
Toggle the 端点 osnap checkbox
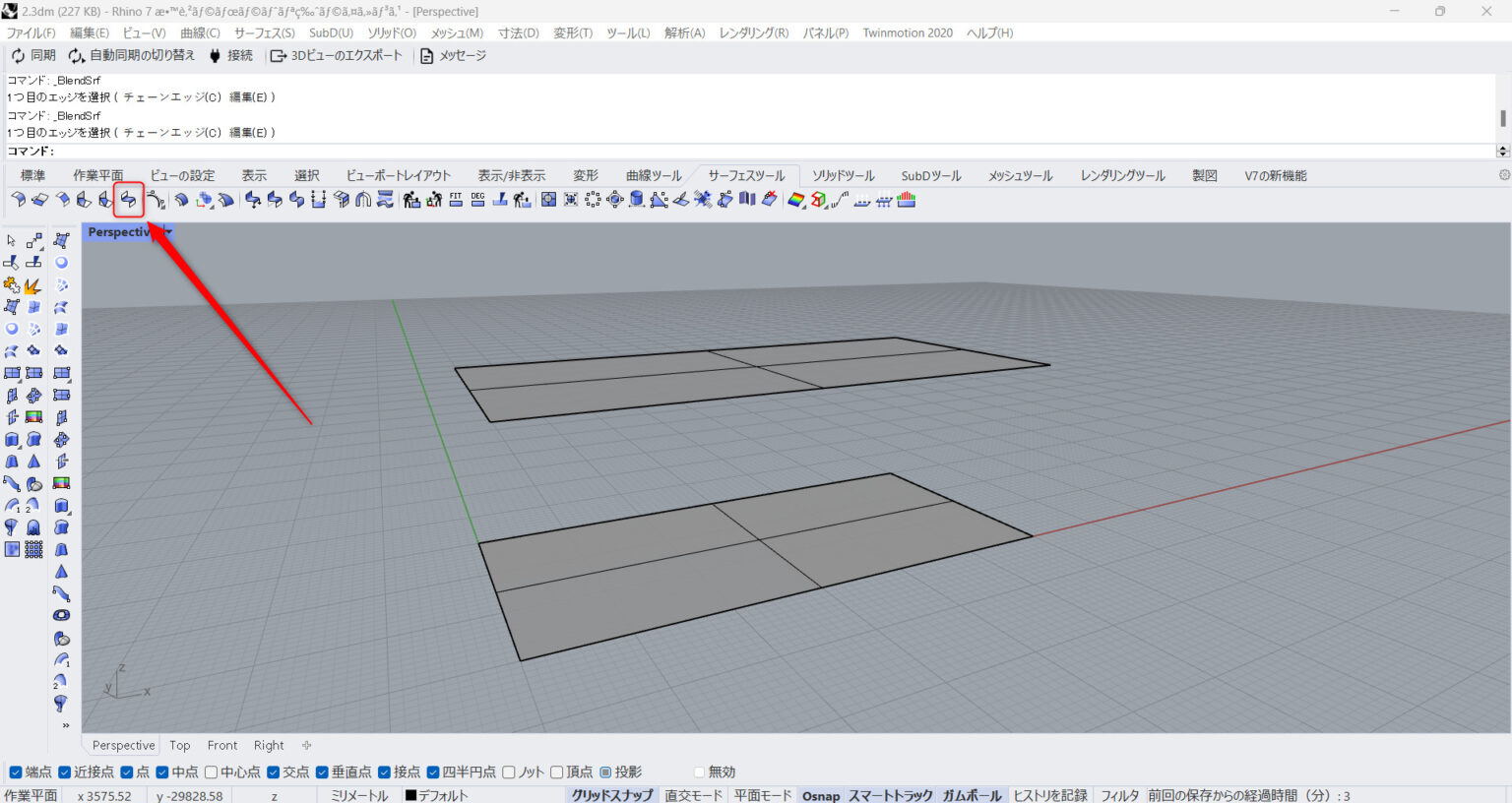click(15, 772)
